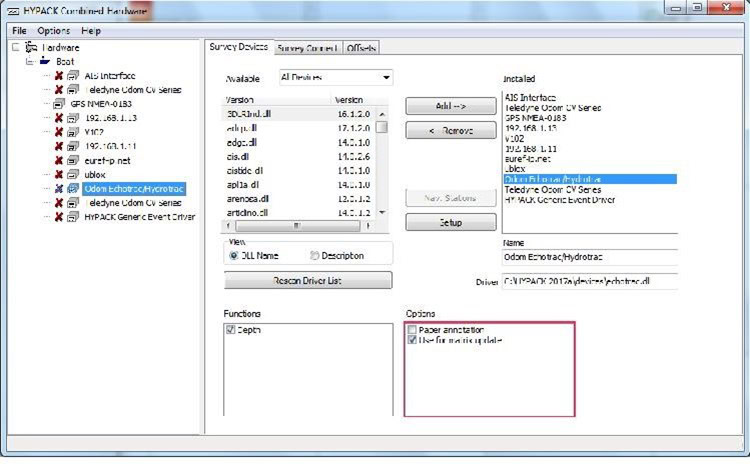Select AIS Interface in the Installed list
Image resolution: width=750 pixels, height=471 pixels.
click(x=530, y=98)
